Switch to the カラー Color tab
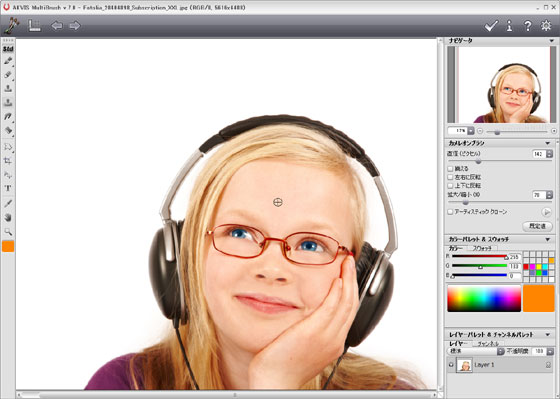560x399 pixels. [456, 248]
